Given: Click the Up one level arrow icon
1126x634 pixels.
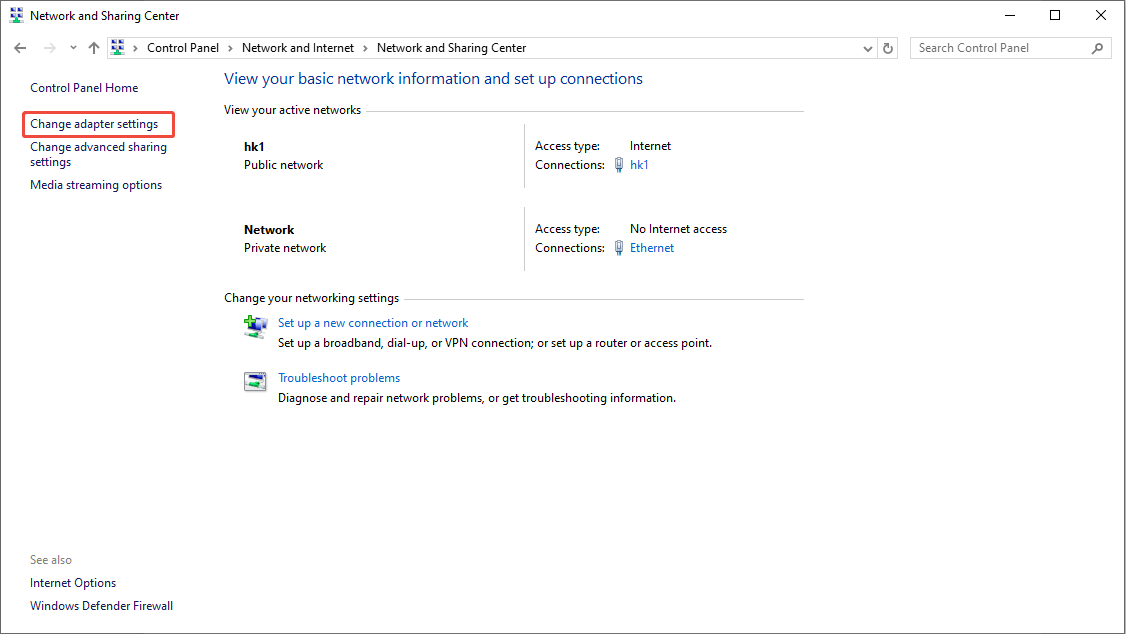Looking at the screenshot, I should click(93, 47).
